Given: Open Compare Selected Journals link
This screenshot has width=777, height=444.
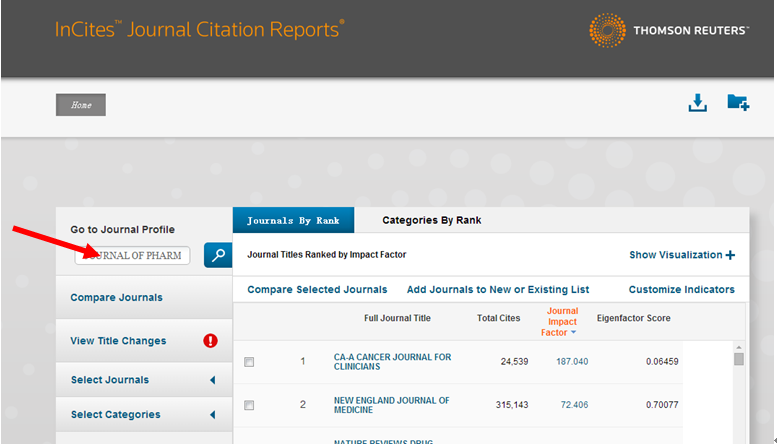Looking at the screenshot, I should [x=317, y=290].
